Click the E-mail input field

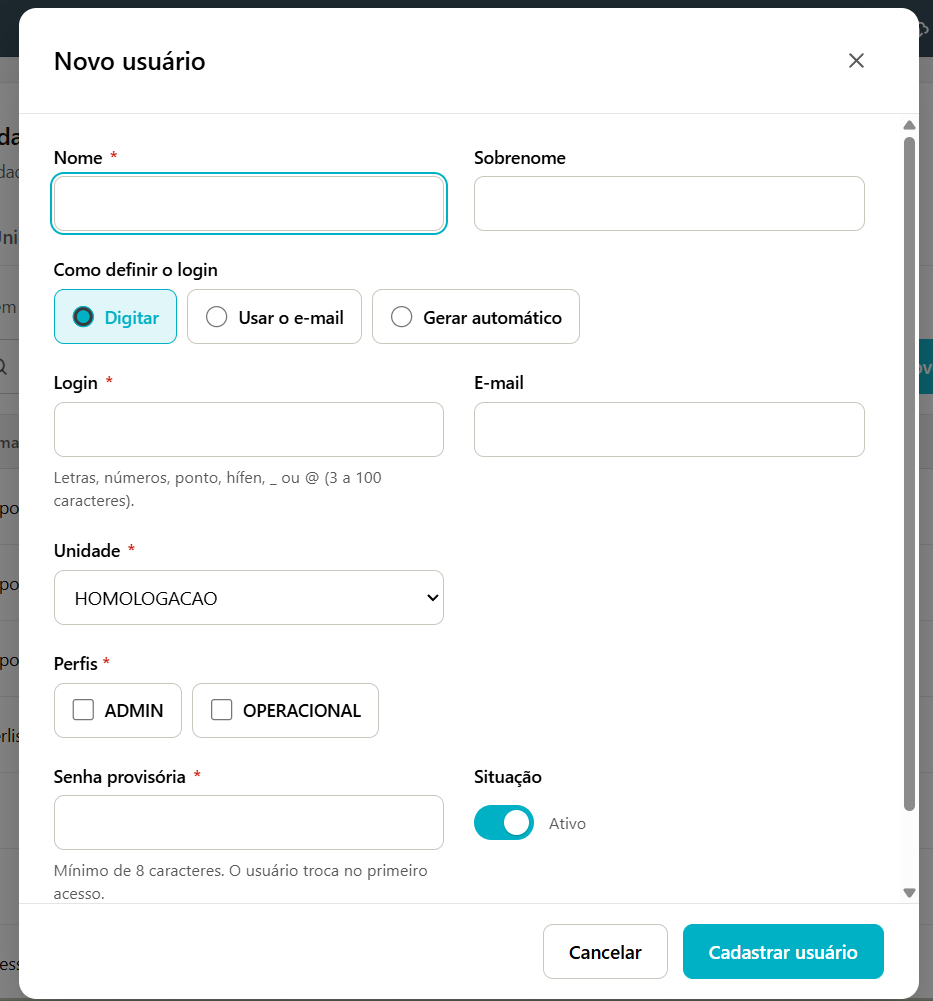coord(669,430)
